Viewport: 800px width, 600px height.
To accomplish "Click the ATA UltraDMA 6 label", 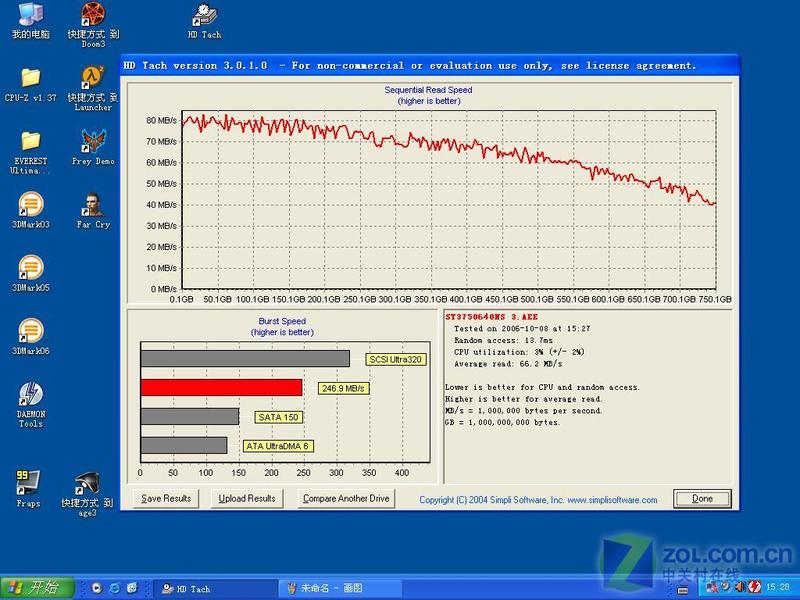I will click(x=277, y=446).
